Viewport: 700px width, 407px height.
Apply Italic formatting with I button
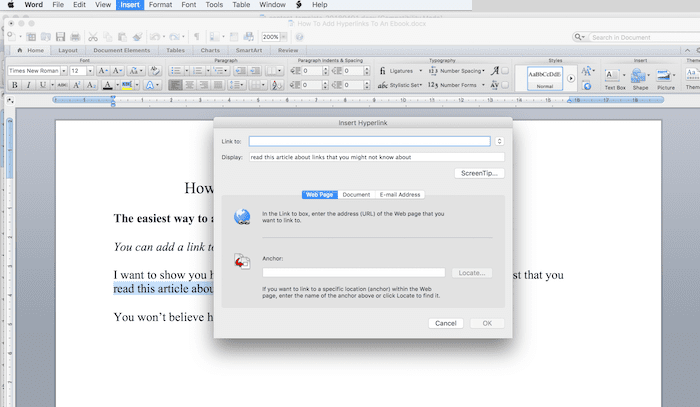coord(29,85)
